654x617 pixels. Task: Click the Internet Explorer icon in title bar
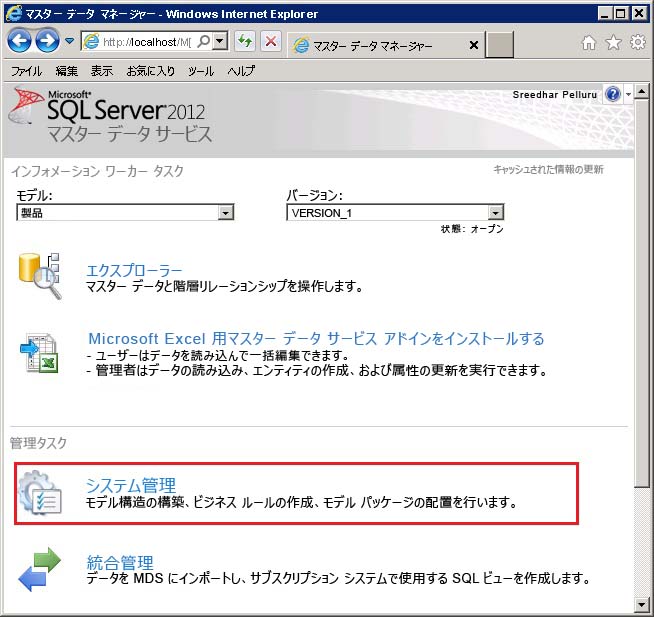coord(13,13)
